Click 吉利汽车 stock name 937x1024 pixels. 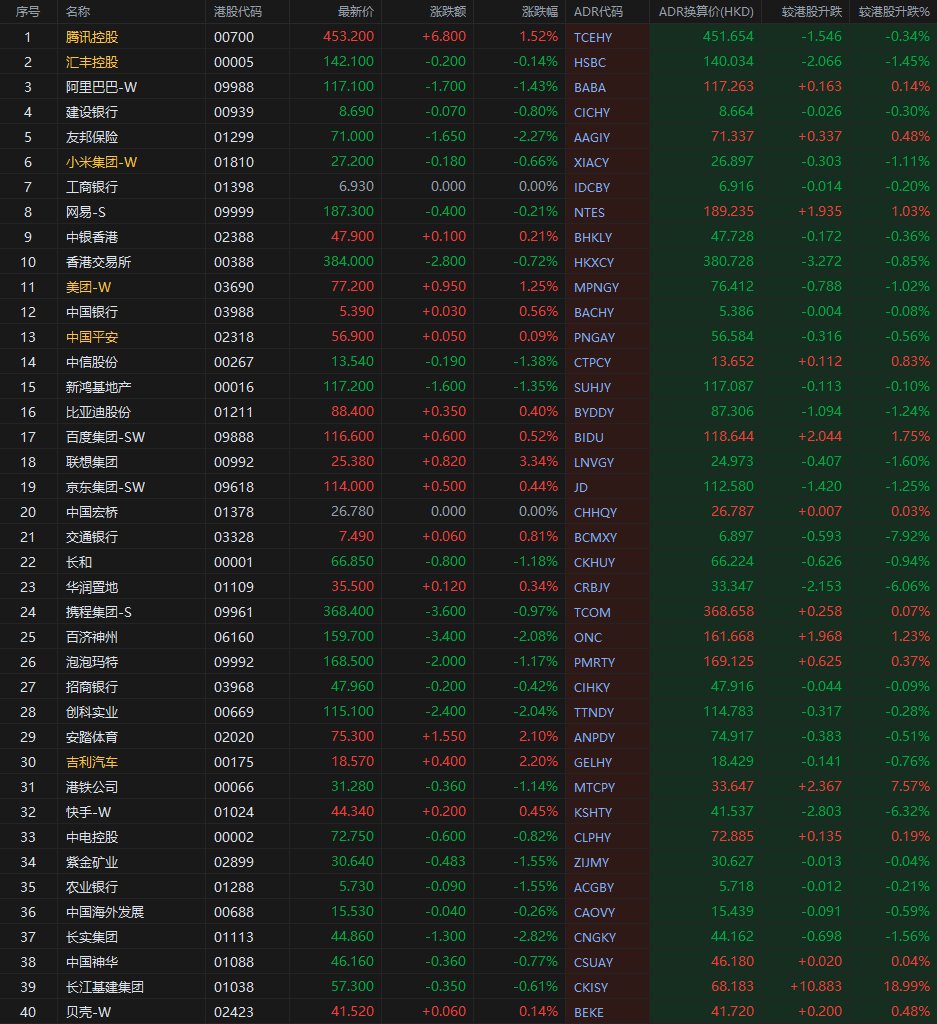pyautogui.click(x=92, y=762)
